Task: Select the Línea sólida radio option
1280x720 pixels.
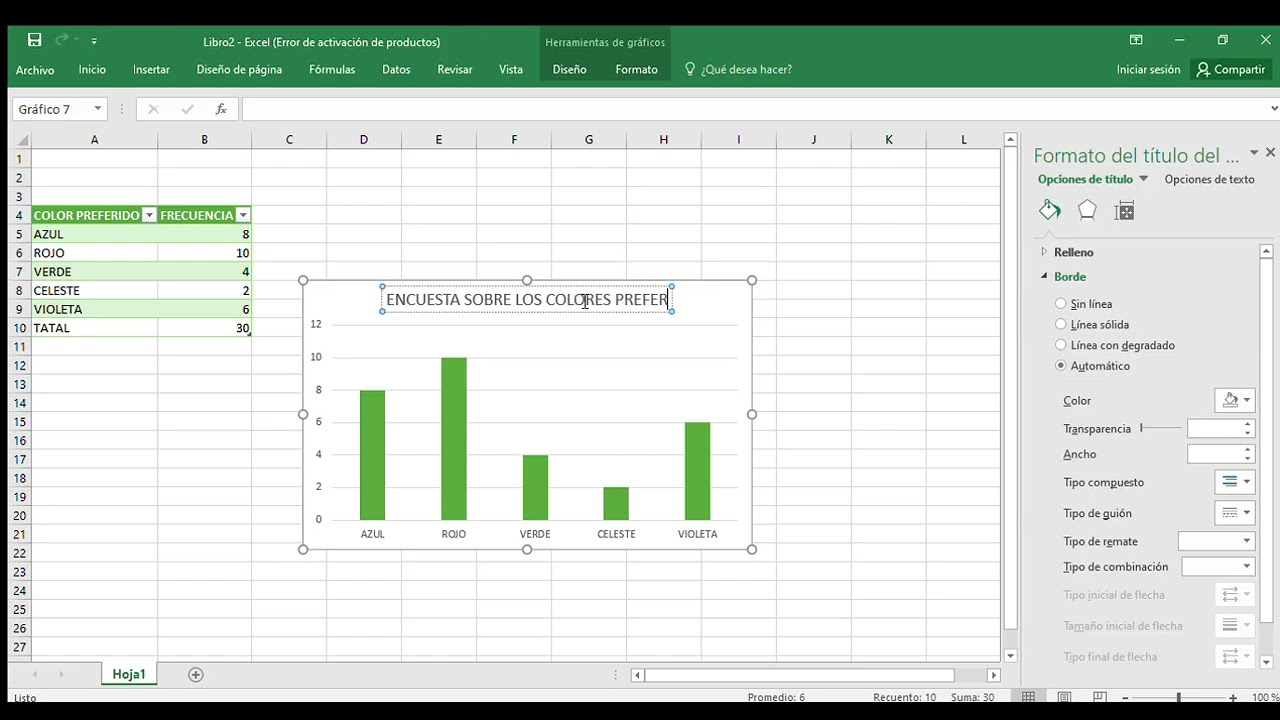Action: click(1061, 324)
